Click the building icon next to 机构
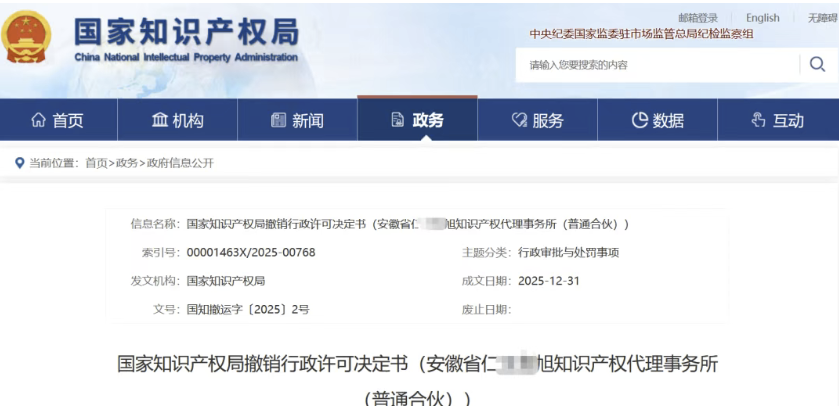Image resolution: width=839 pixels, height=406 pixels. point(159,120)
